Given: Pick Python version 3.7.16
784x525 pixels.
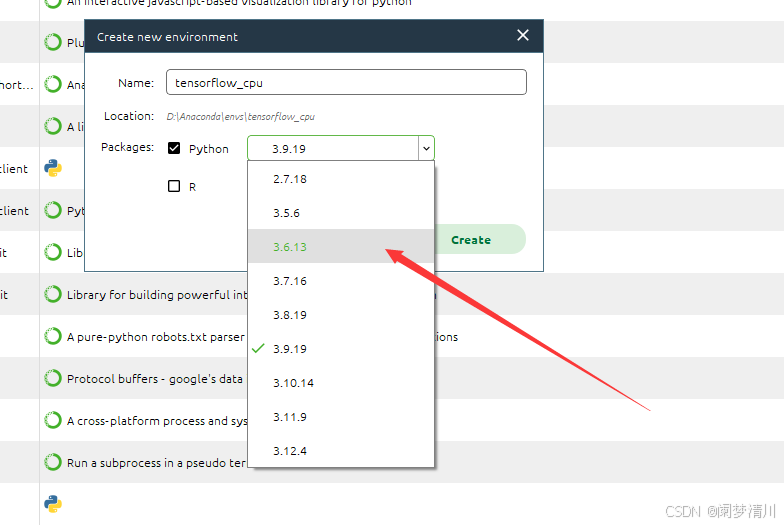Looking at the screenshot, I should coord(341,281).
